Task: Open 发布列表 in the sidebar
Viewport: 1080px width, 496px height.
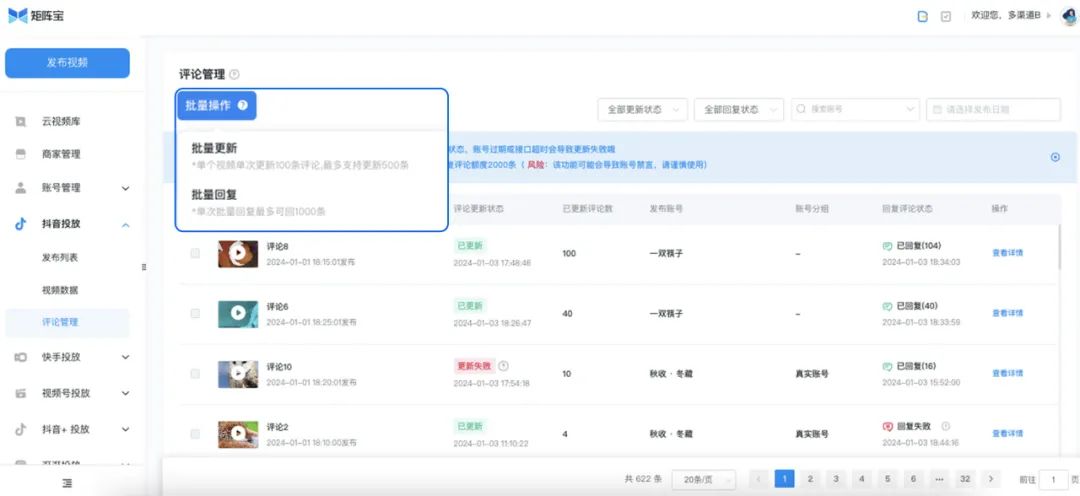Action: tap(60, 258)
